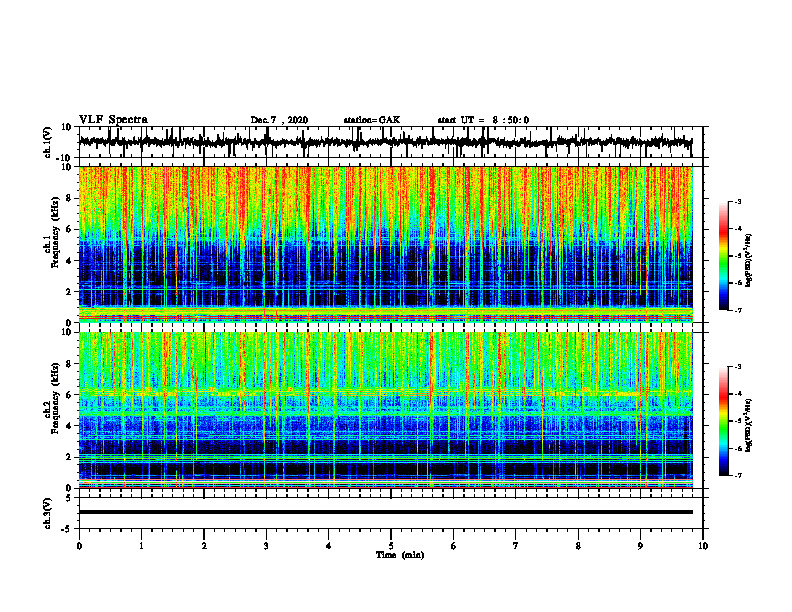Click the ch.2 color bar log(PSD) unit label
Image resolution: width=792 pixels, height=612 pixels.
[750, 425]
